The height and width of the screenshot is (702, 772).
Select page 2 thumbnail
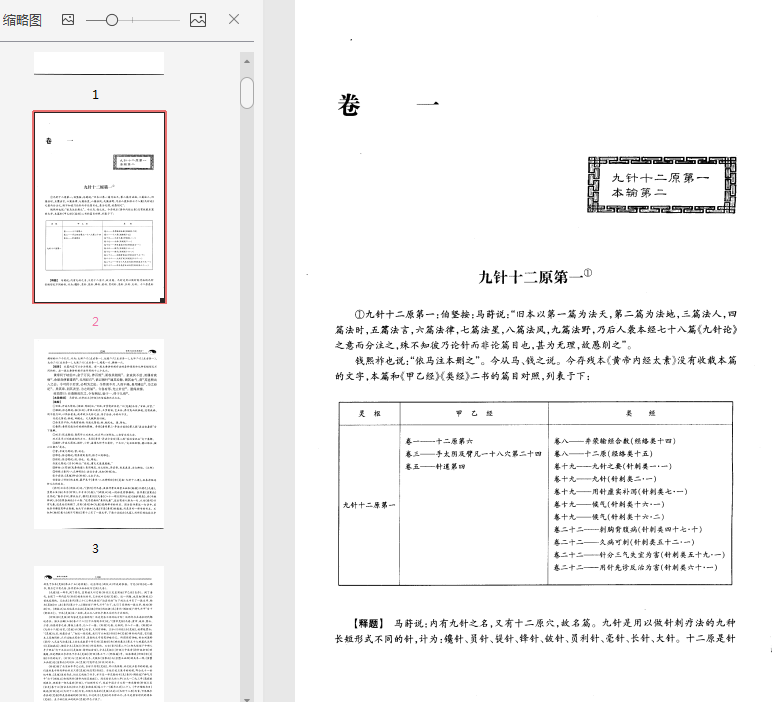click(99, 207)
